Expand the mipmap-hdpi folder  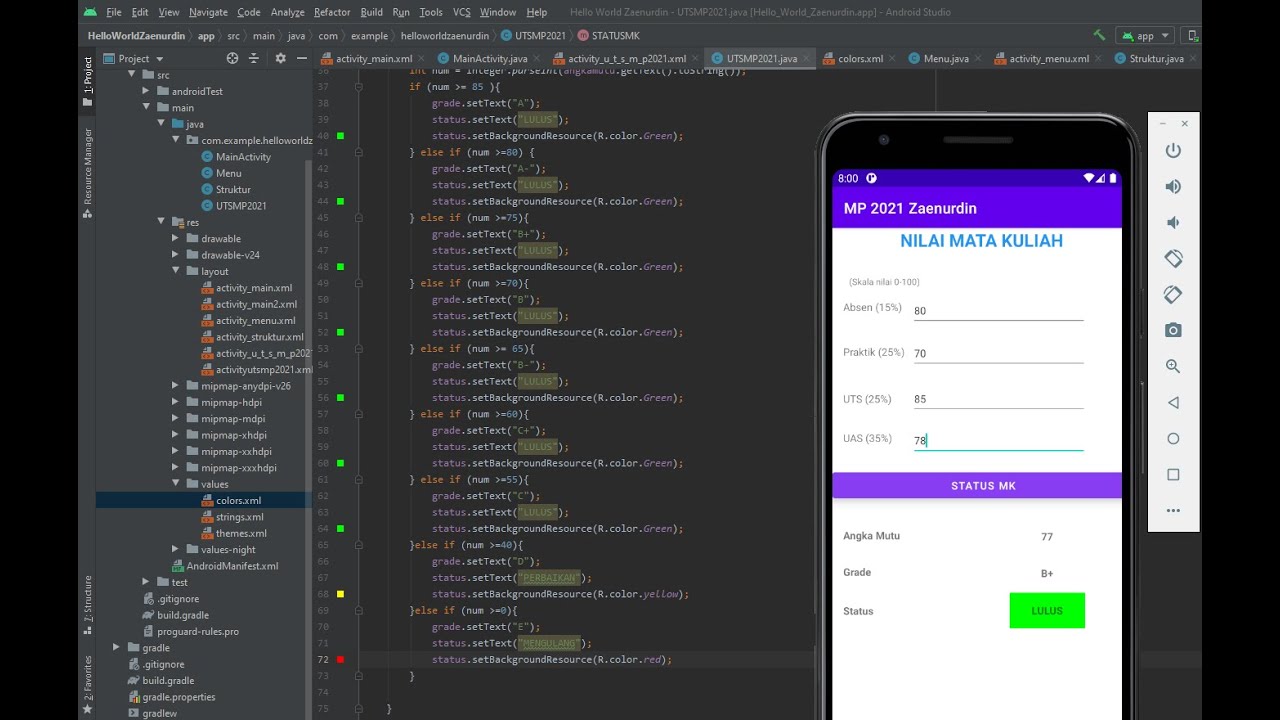pos(177,402)
